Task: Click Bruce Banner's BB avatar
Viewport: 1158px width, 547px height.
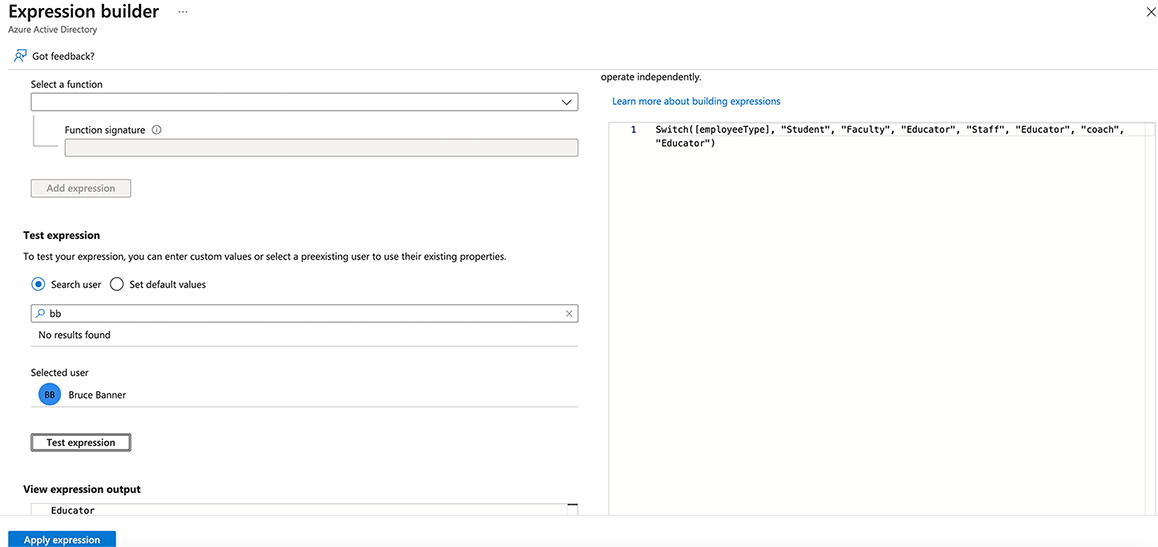Action: tap(49, 395)
